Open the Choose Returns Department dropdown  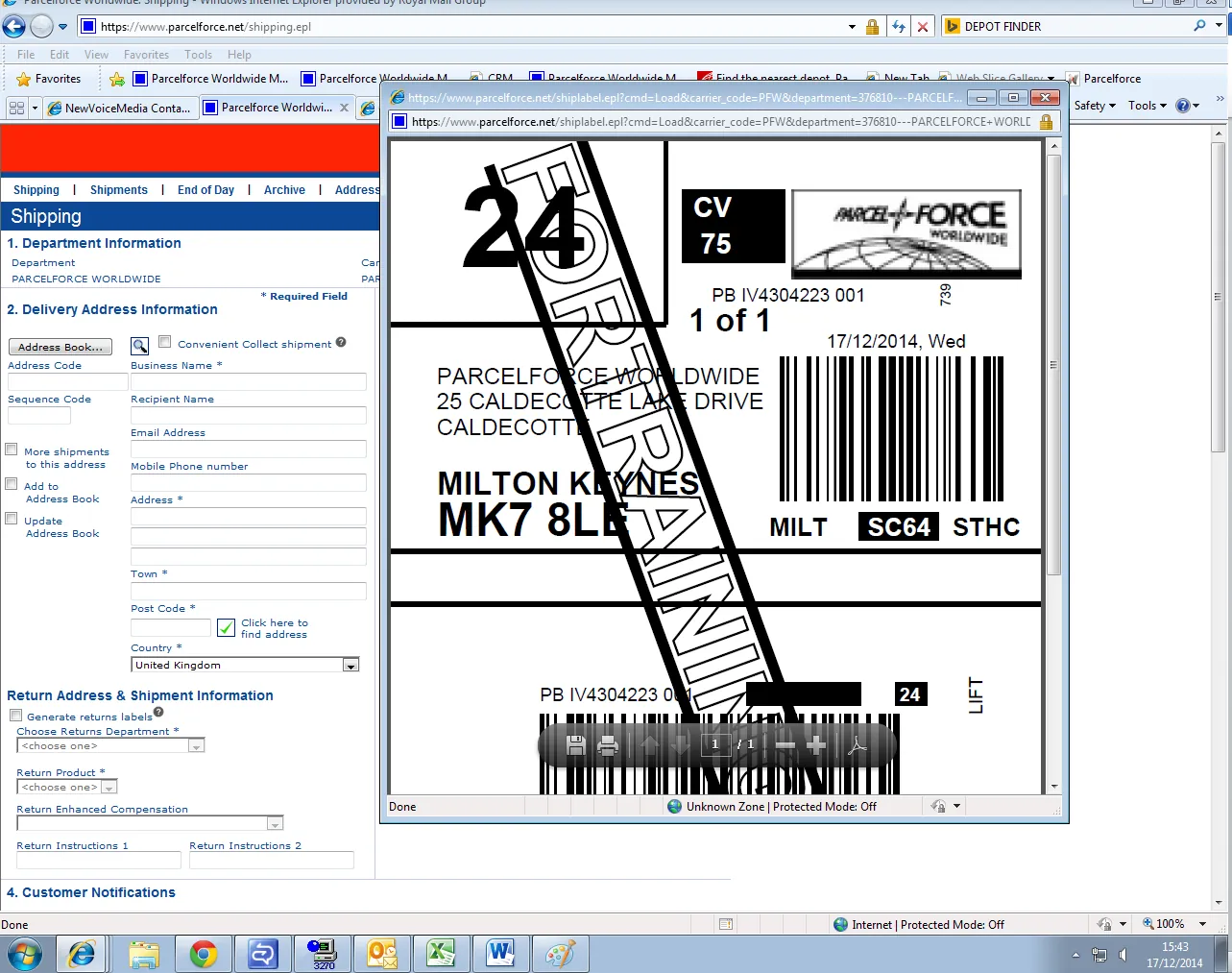(111, 745)
